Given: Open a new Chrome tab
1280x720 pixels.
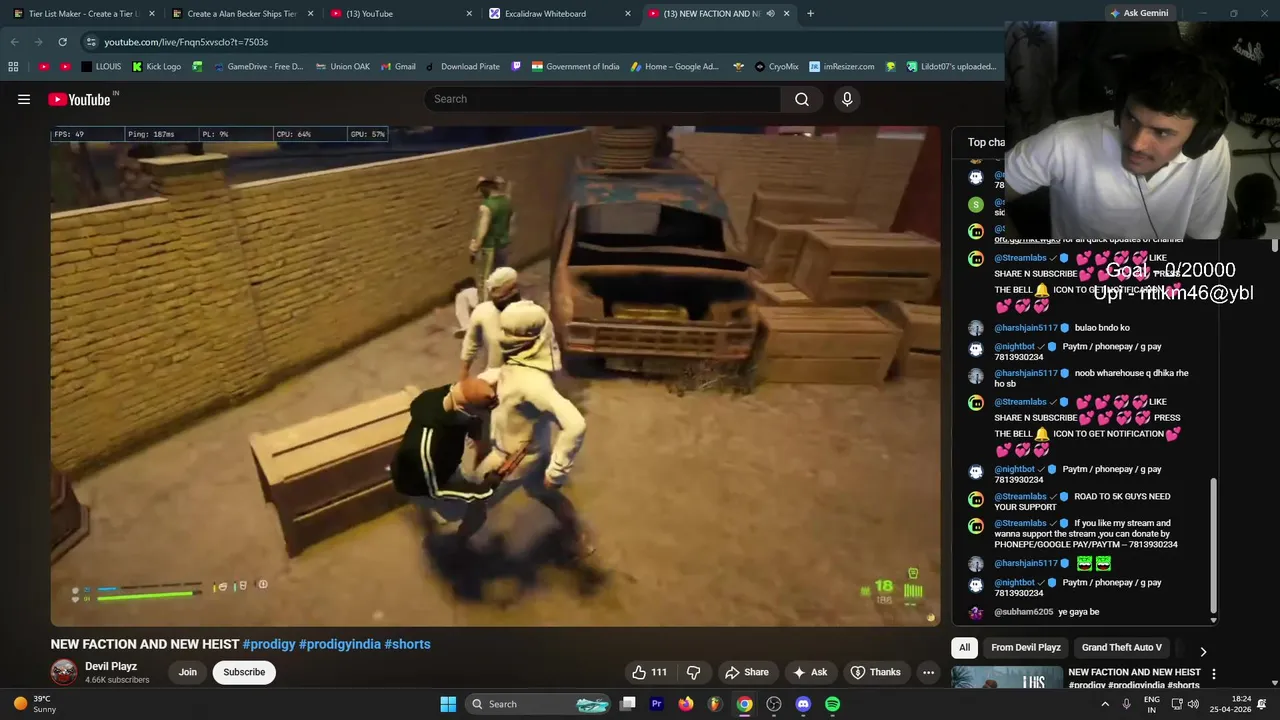Looking at the screenshot, I should [810, 14].
